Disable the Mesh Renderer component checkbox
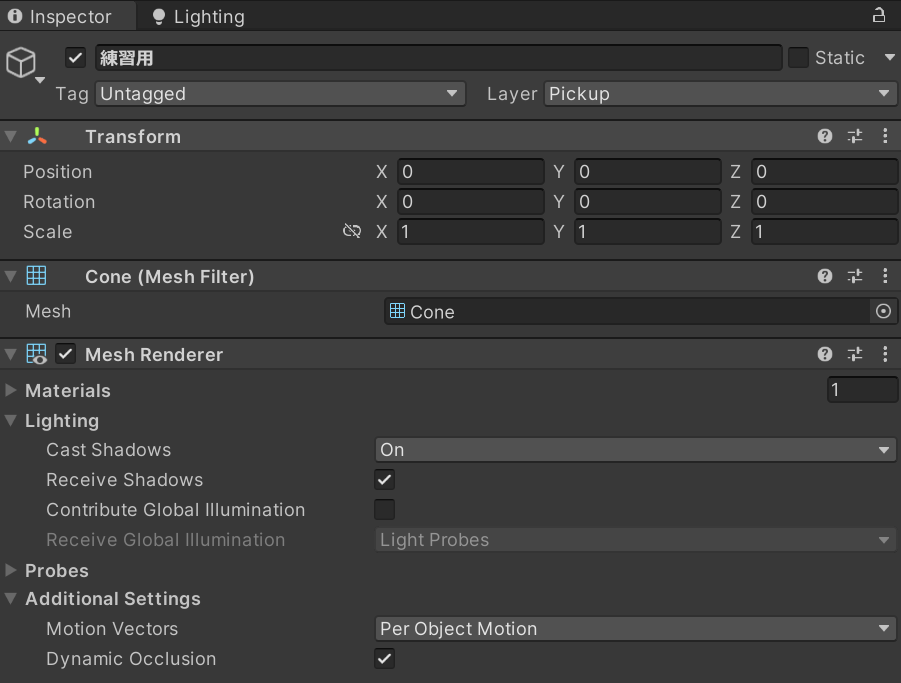The image size is (901, 683). click(66, 354)
